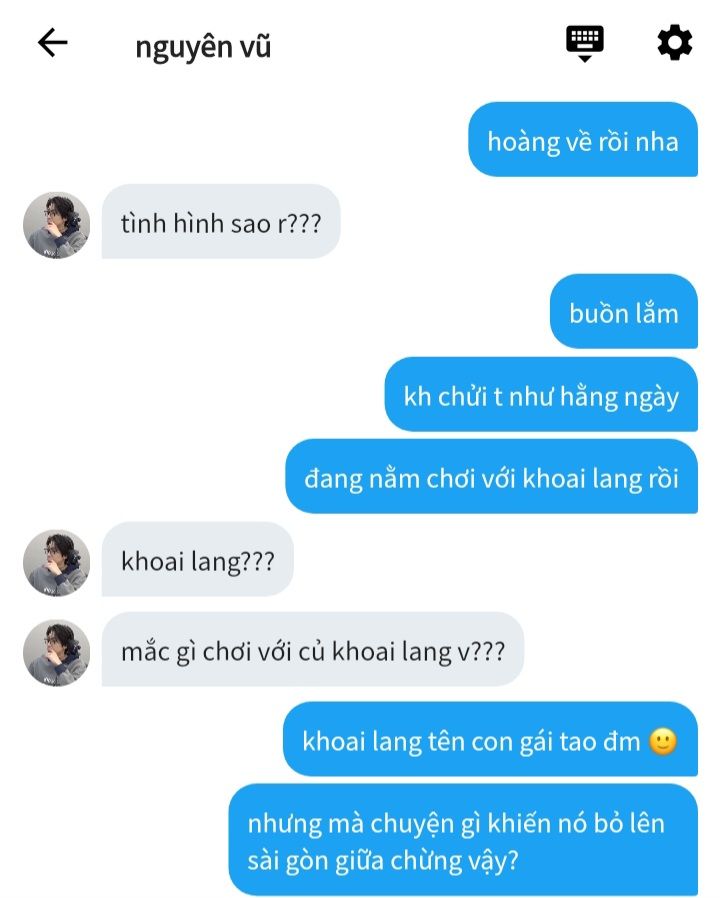The height and width of the screenshot is (898, 720).
Task: Tap the smiley emoji in the message
Action: tap(663, 742)
